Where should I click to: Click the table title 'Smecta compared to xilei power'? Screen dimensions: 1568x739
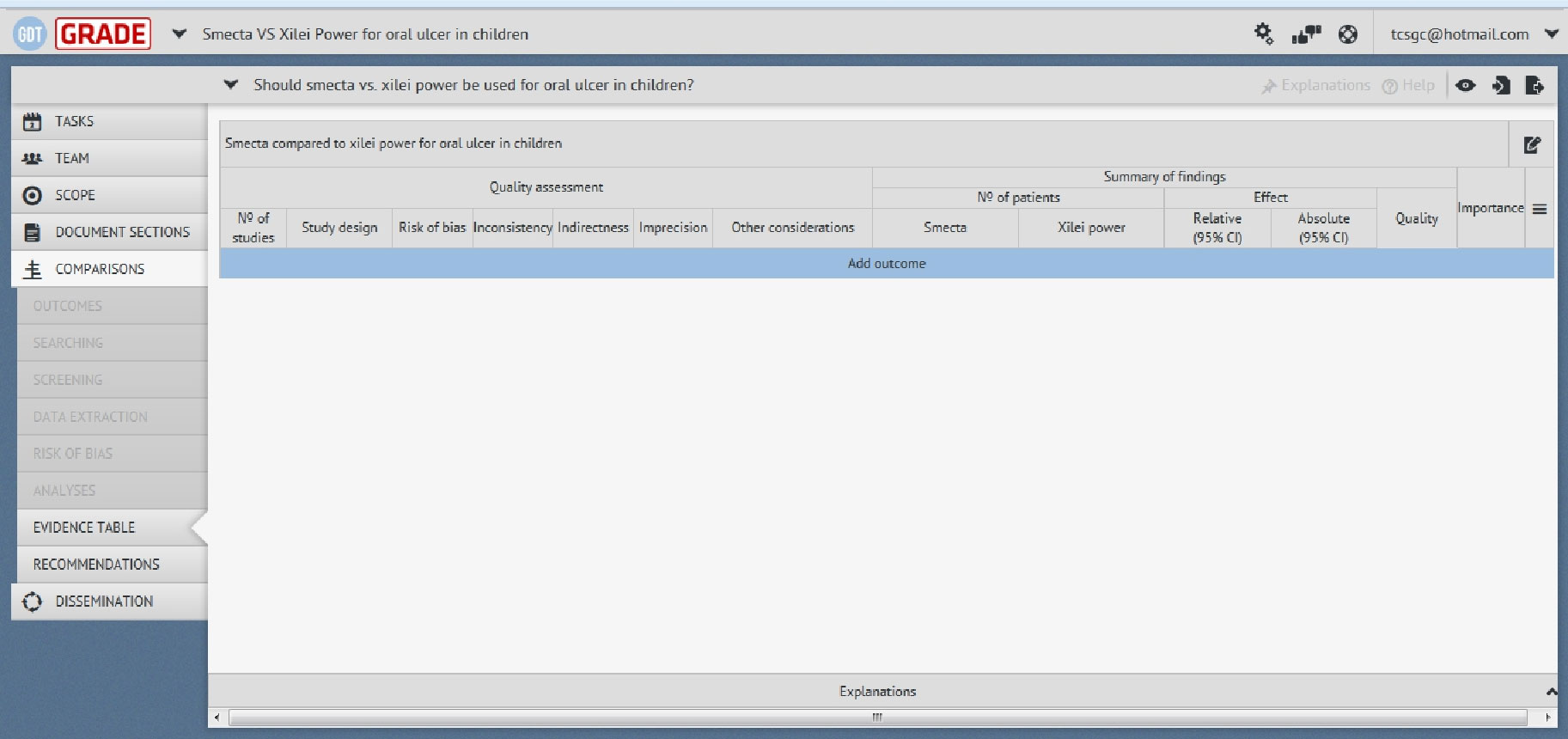394,144
